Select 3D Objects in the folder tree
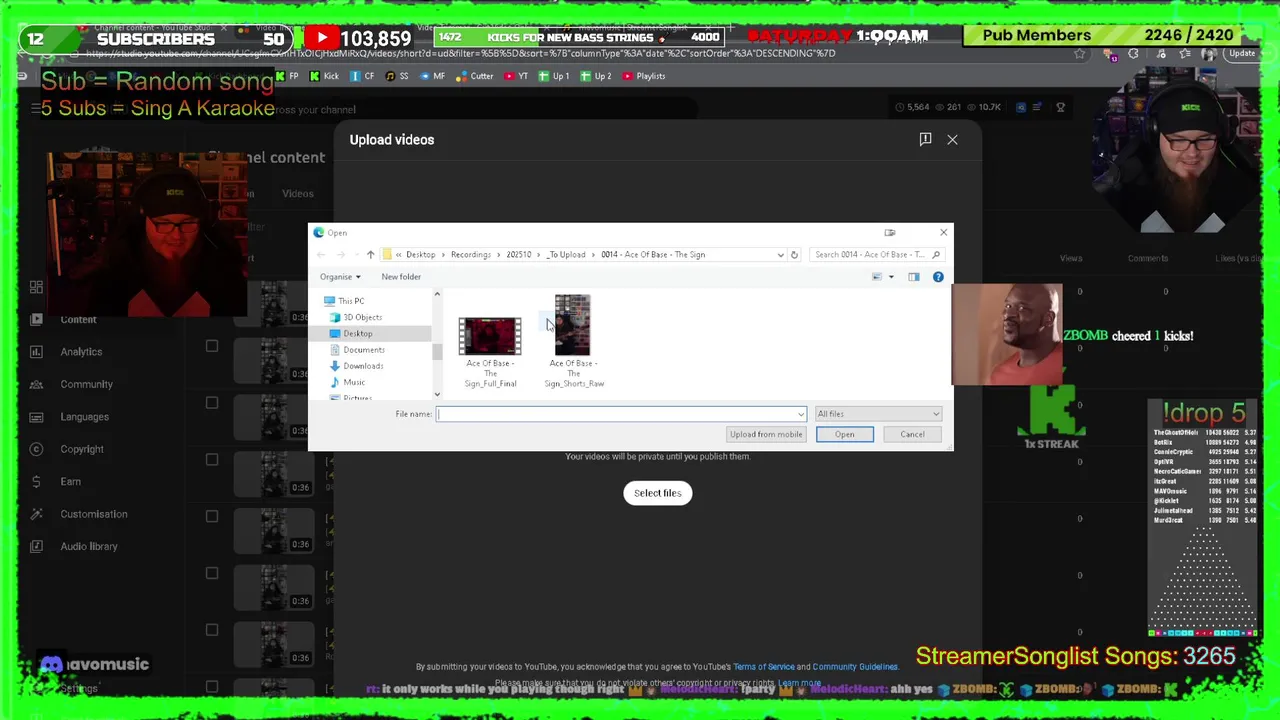 (355, 317)
